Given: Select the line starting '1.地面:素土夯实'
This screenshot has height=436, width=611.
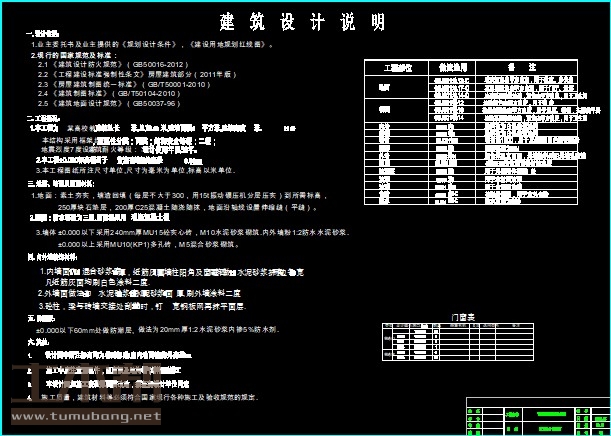Looking at the screenshot, I should (179, 196).
